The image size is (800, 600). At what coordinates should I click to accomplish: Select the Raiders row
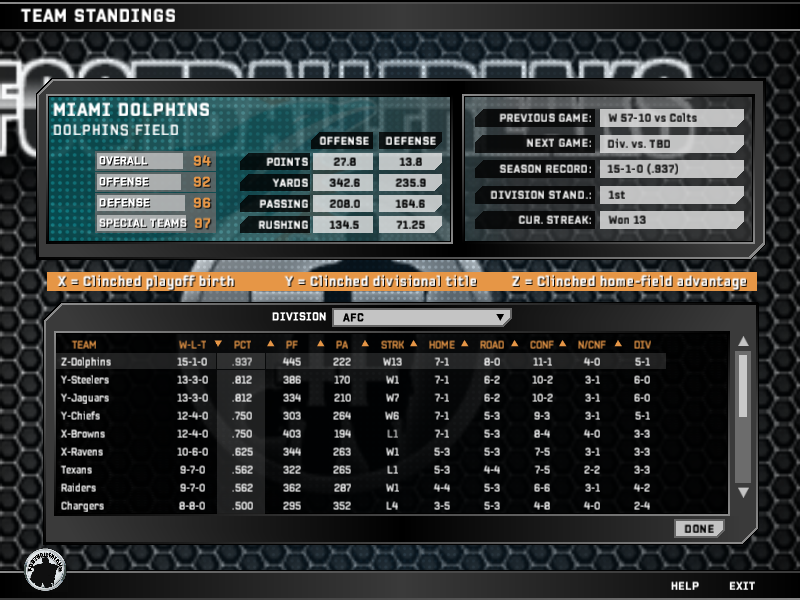tap(361, 488)
